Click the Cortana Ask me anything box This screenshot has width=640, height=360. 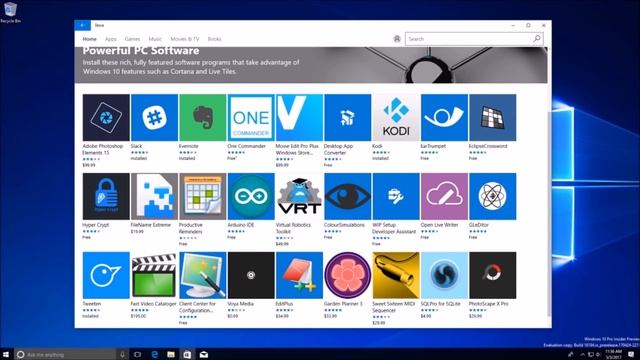click(65, 354)
